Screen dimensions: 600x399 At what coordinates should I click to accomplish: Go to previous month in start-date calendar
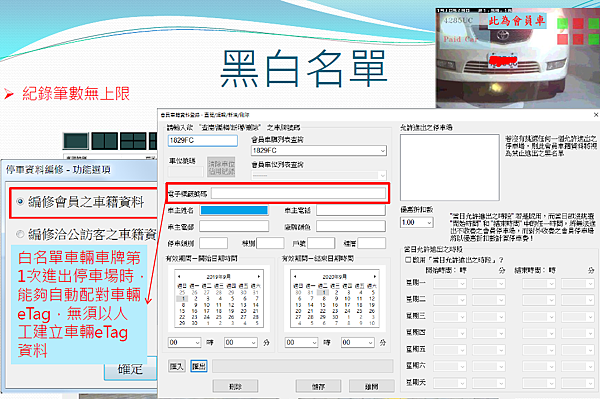(x=179, y=276)
